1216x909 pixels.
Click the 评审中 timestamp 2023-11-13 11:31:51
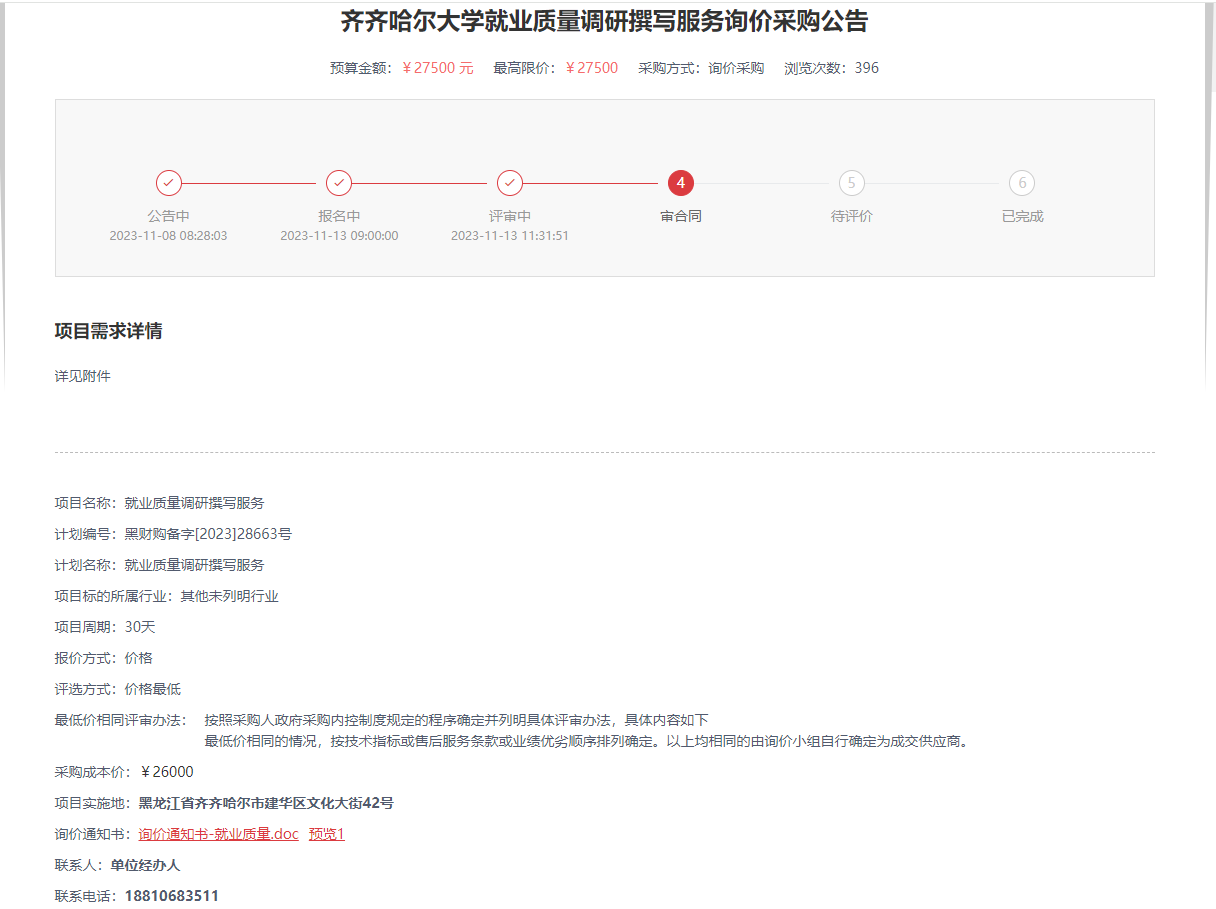510,236
